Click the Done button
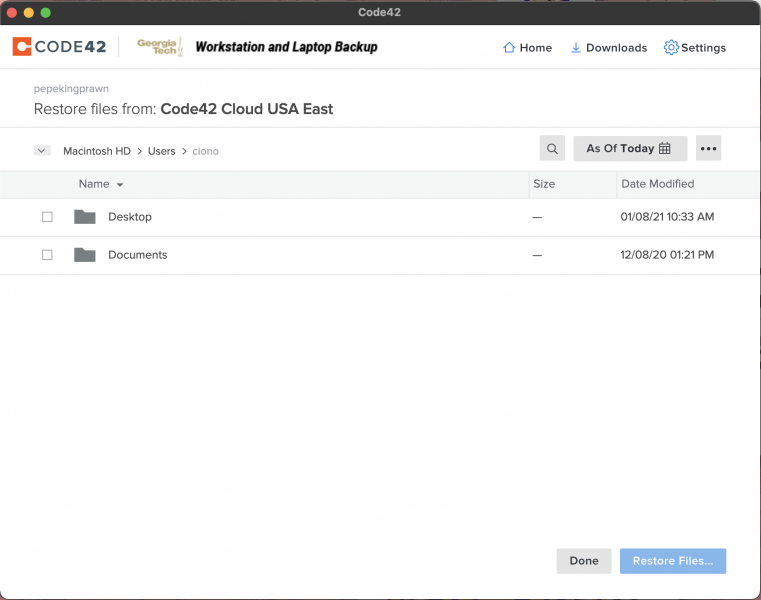The image size is (761, 600). (584, 561)
